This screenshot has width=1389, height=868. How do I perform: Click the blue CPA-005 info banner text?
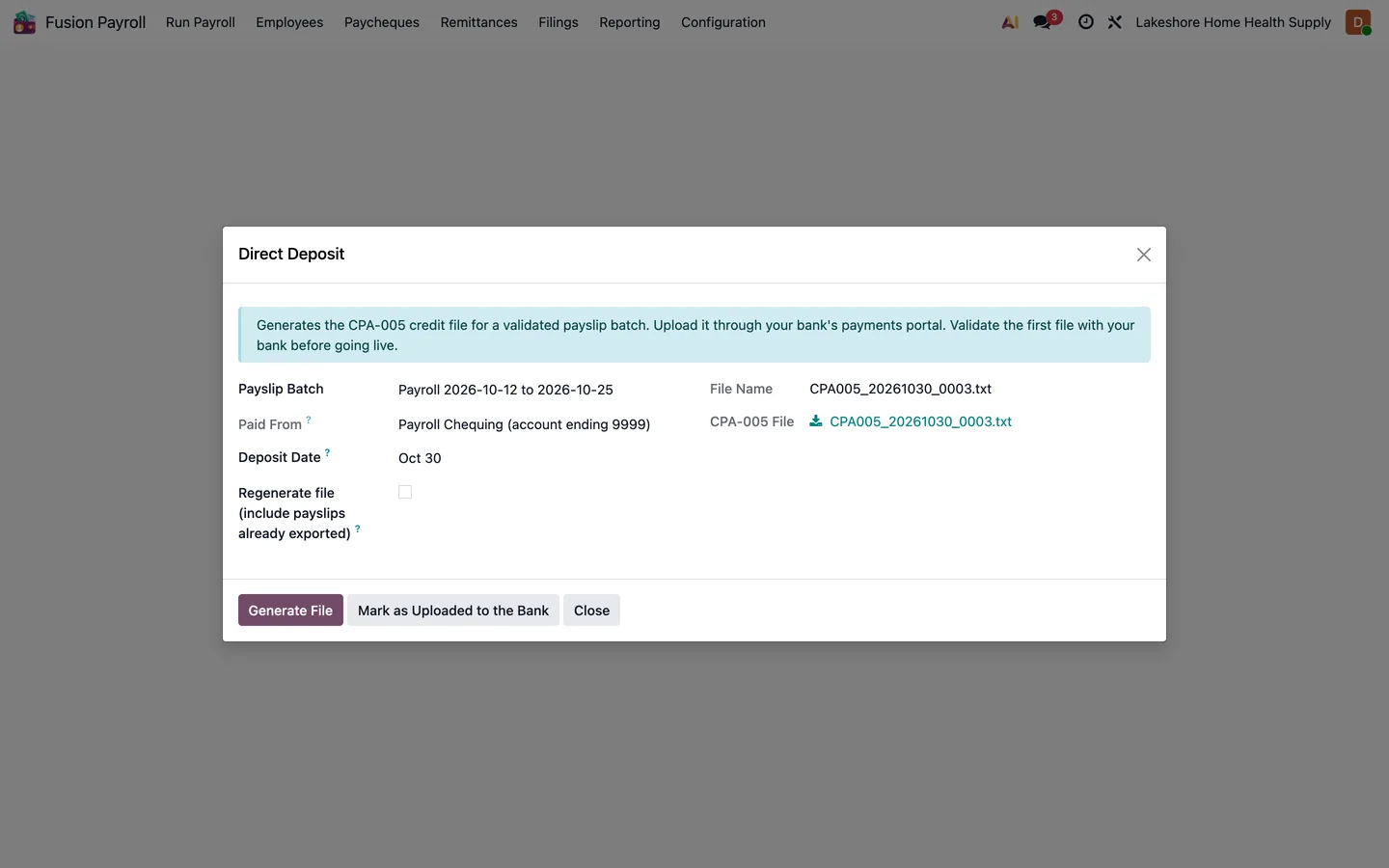[694, 335]
